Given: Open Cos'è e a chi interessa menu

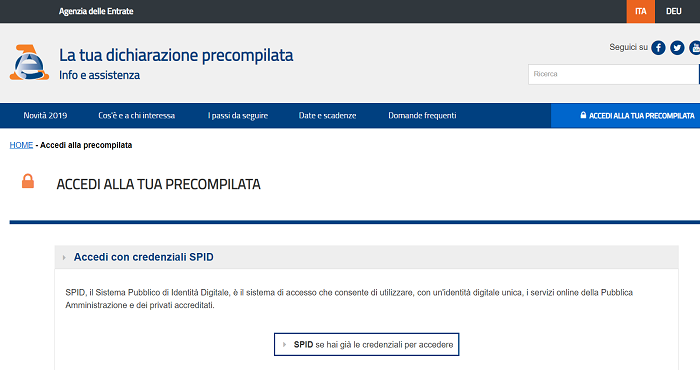Looking at the screenshot, I should click(x=137, y=116).
